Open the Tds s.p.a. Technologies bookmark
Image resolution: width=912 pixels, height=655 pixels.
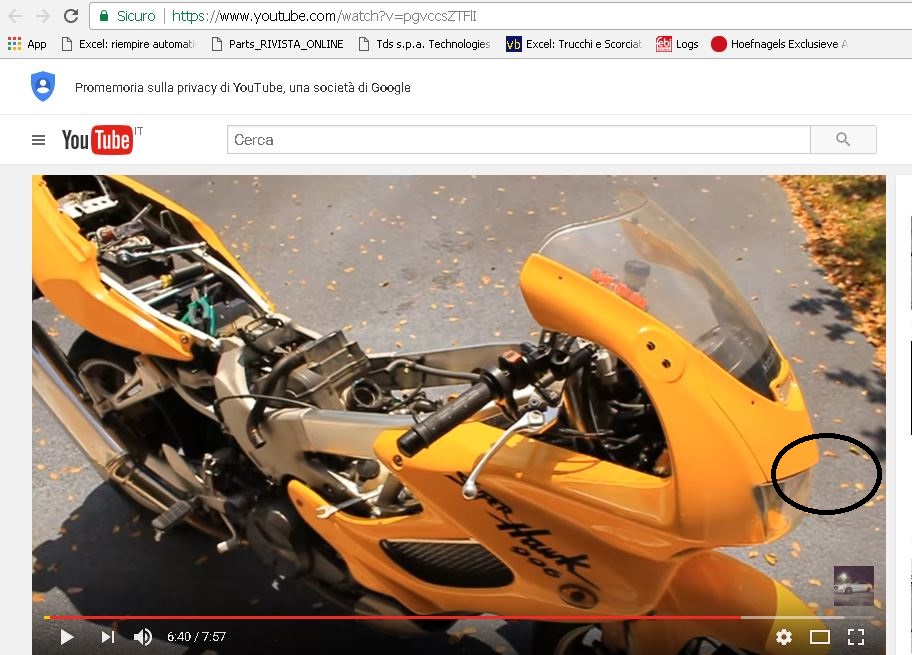point(425,44)
